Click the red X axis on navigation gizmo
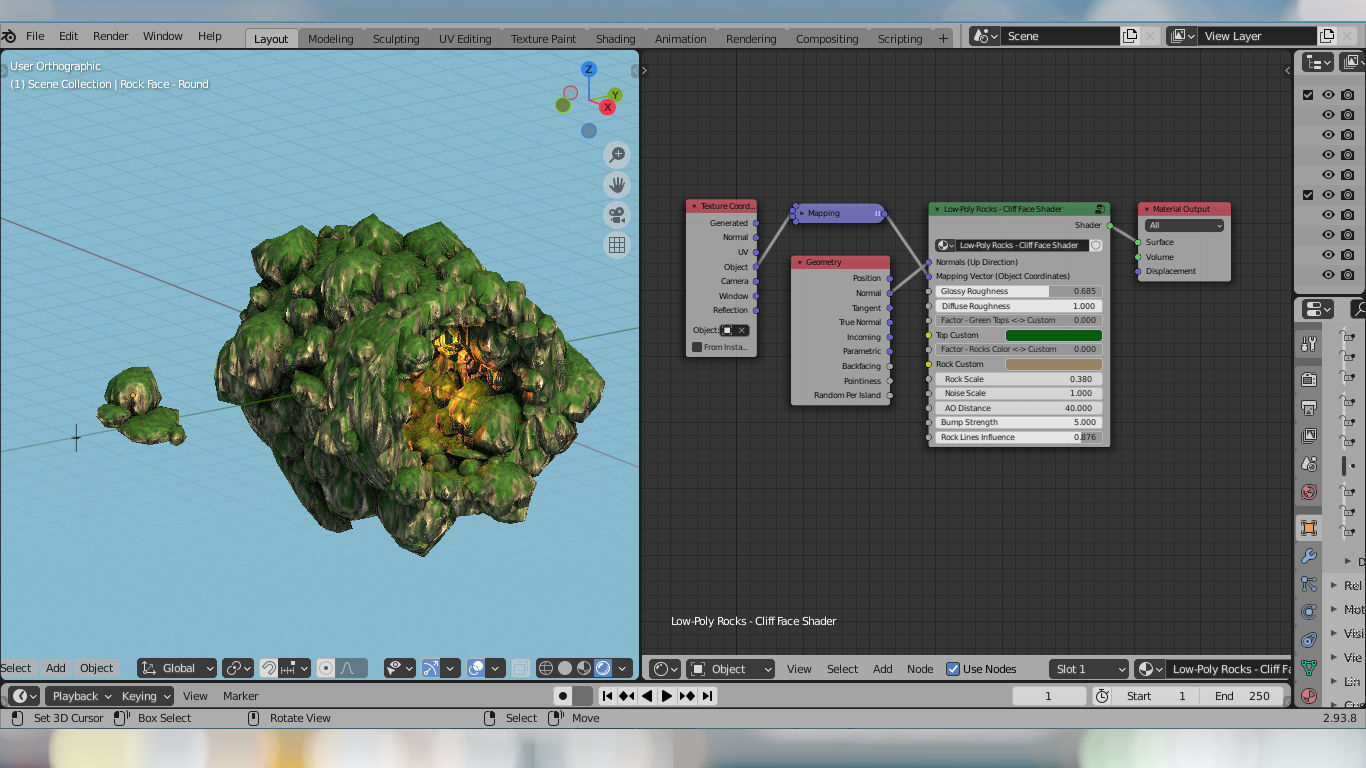This screenshot has height=768, width=1366. click(x=607, y=107)
